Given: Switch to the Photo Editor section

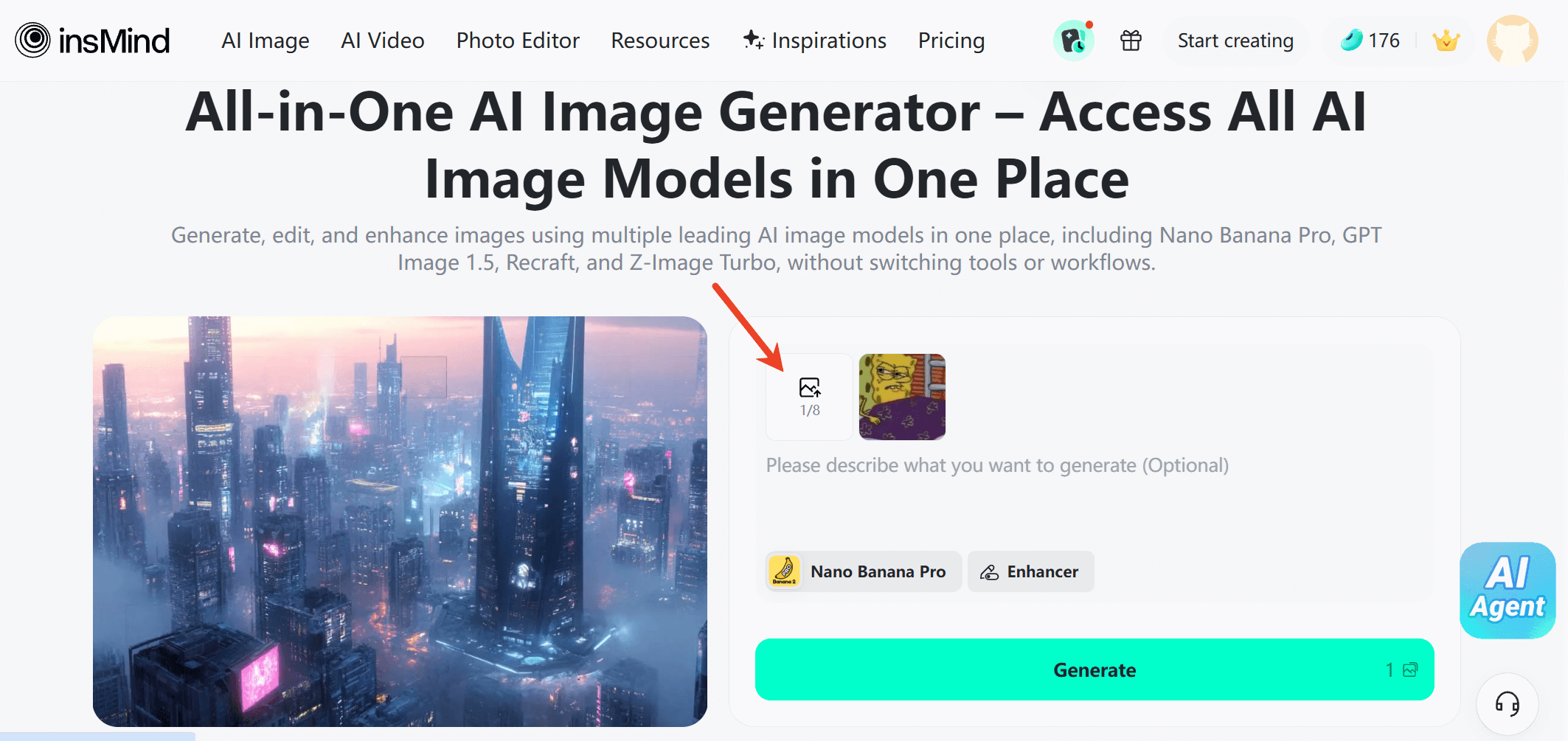Looking at the screenshot, I should coord(518,41).
